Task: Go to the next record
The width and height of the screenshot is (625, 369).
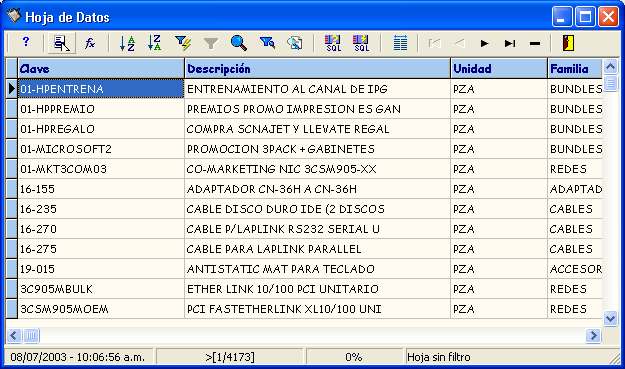Action: click(484, 43)
